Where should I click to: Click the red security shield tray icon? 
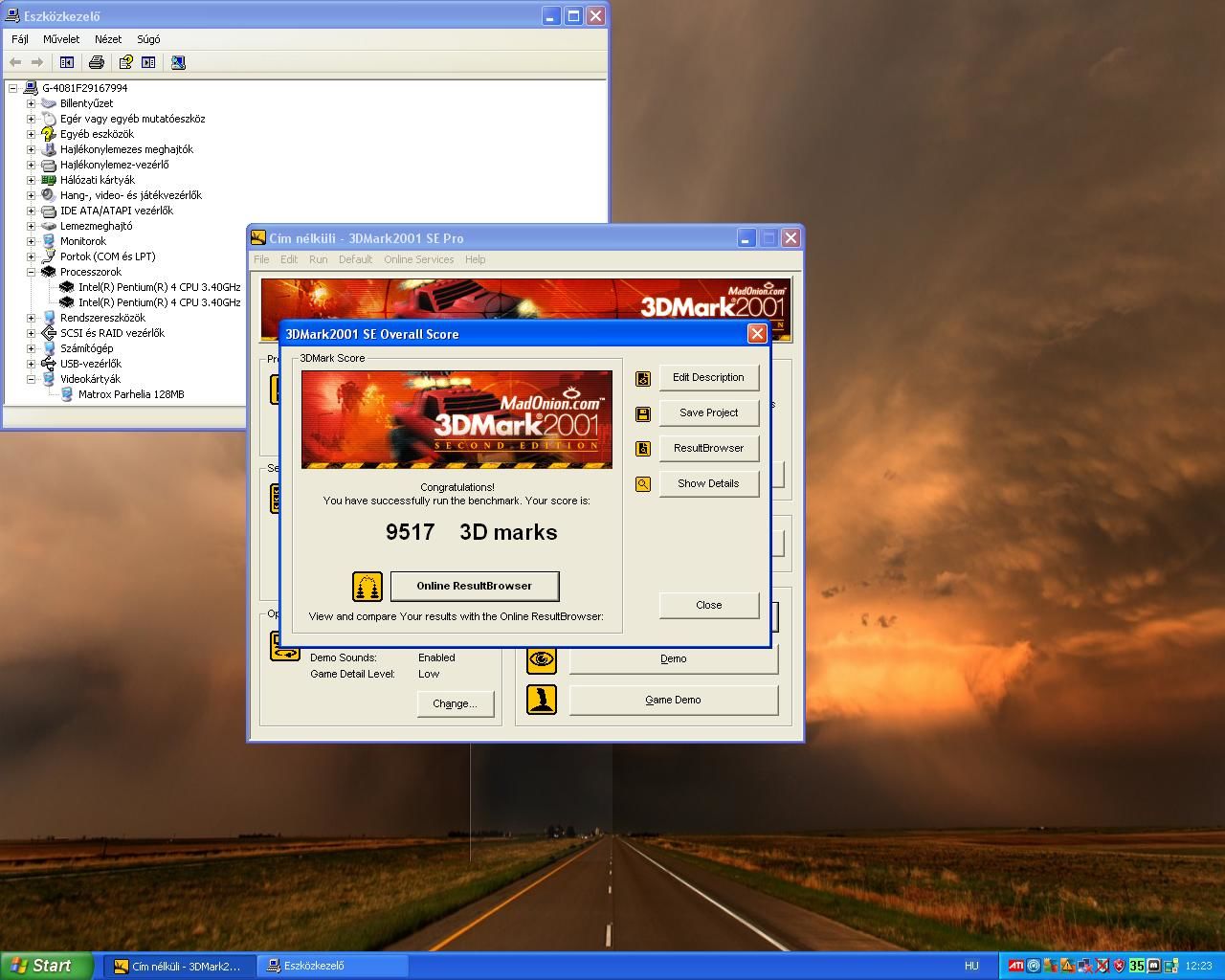1120,966
